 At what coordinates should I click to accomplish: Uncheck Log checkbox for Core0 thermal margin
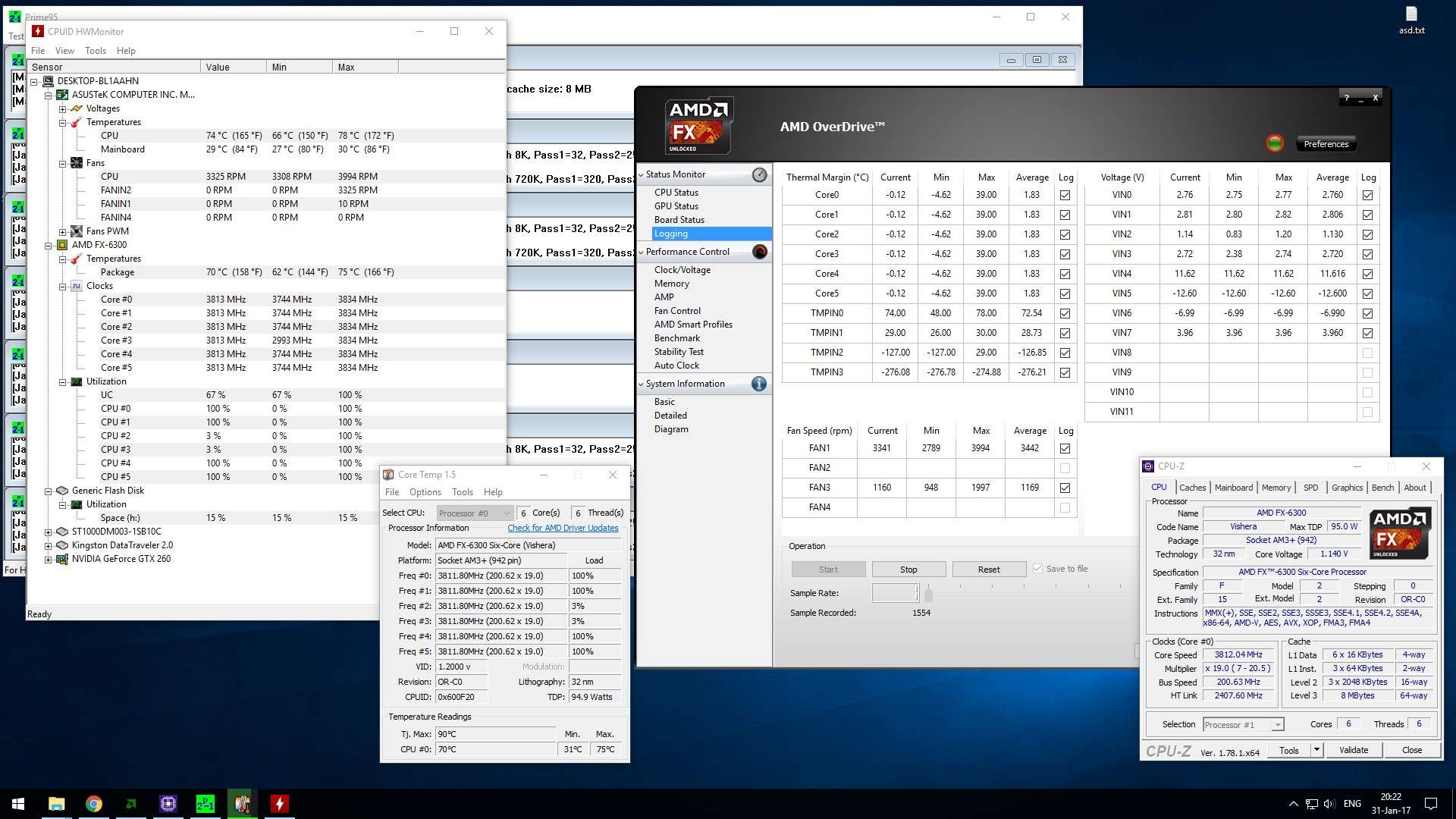[x=1065, y=196]
